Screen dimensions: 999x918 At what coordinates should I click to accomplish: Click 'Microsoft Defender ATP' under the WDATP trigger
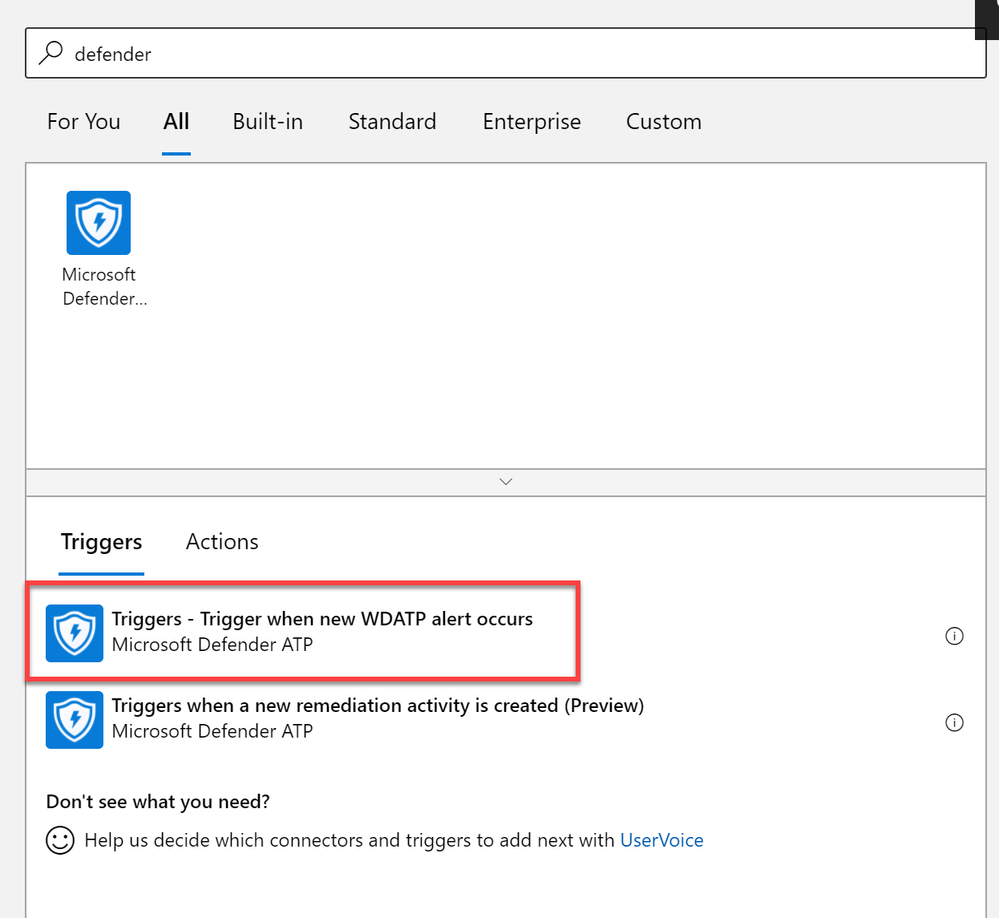pyautogui.click(x=212, y=645)
